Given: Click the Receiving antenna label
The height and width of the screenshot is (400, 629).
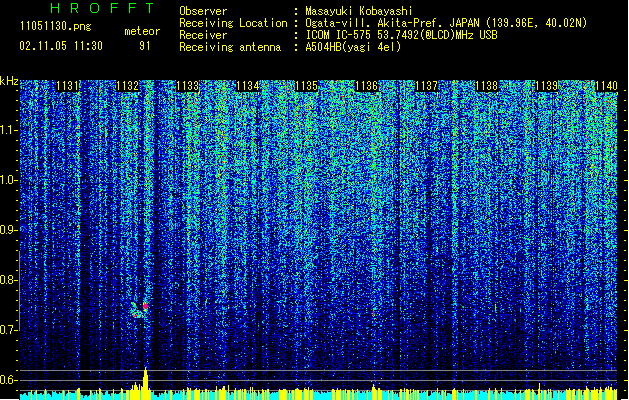Looking at the screenshot, I should point(230,47).
